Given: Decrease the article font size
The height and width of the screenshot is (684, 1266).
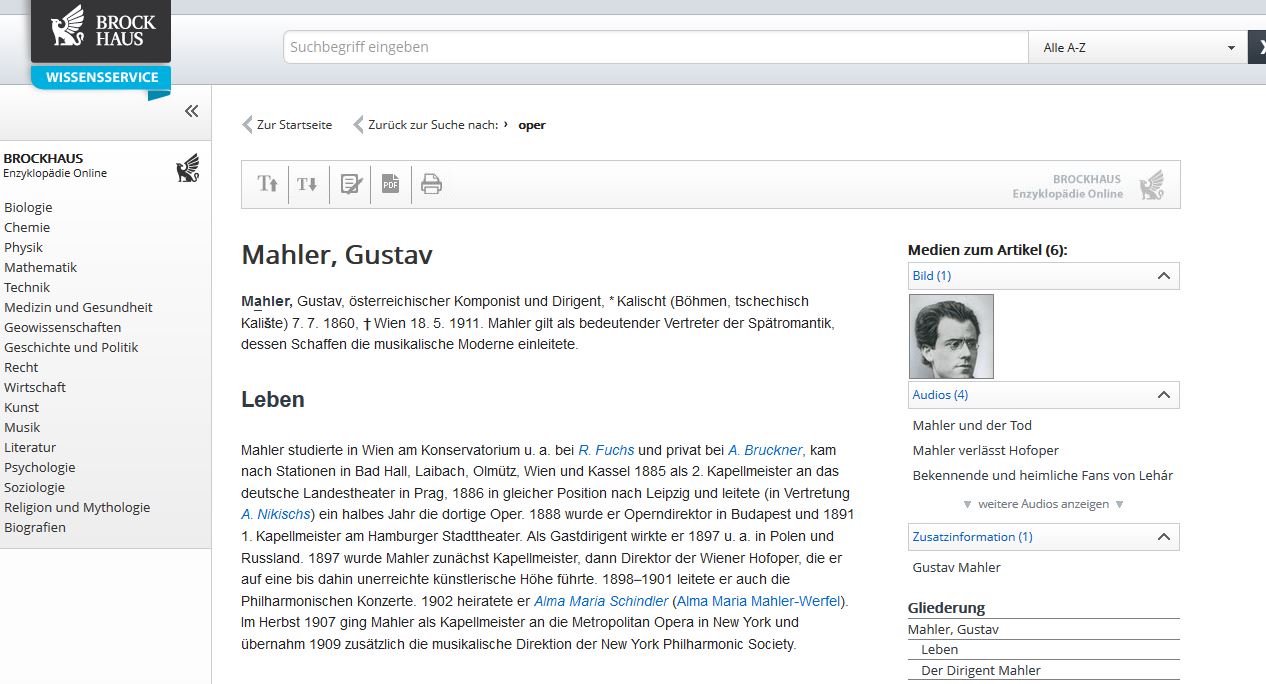Looking at the screenshot, I should (x=308, y=184).
